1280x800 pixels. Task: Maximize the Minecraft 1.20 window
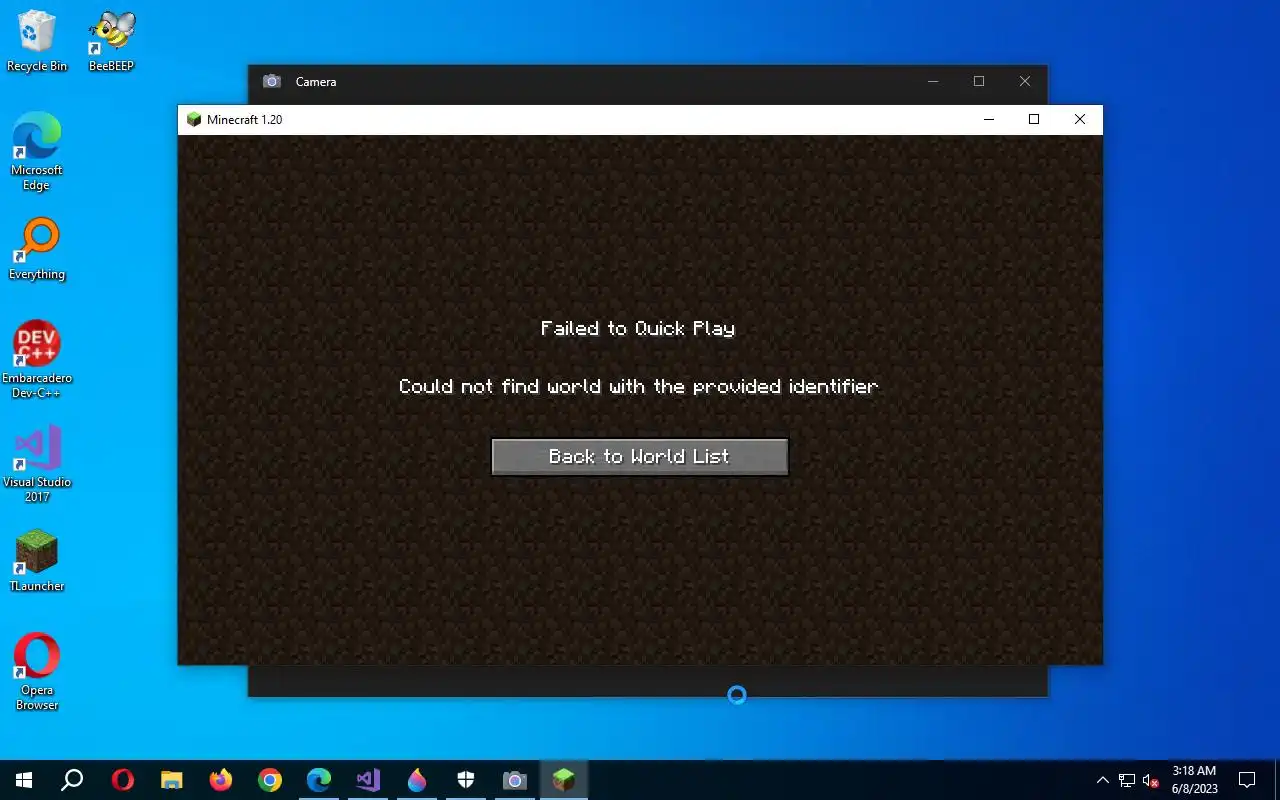(x=1034, y=119)
